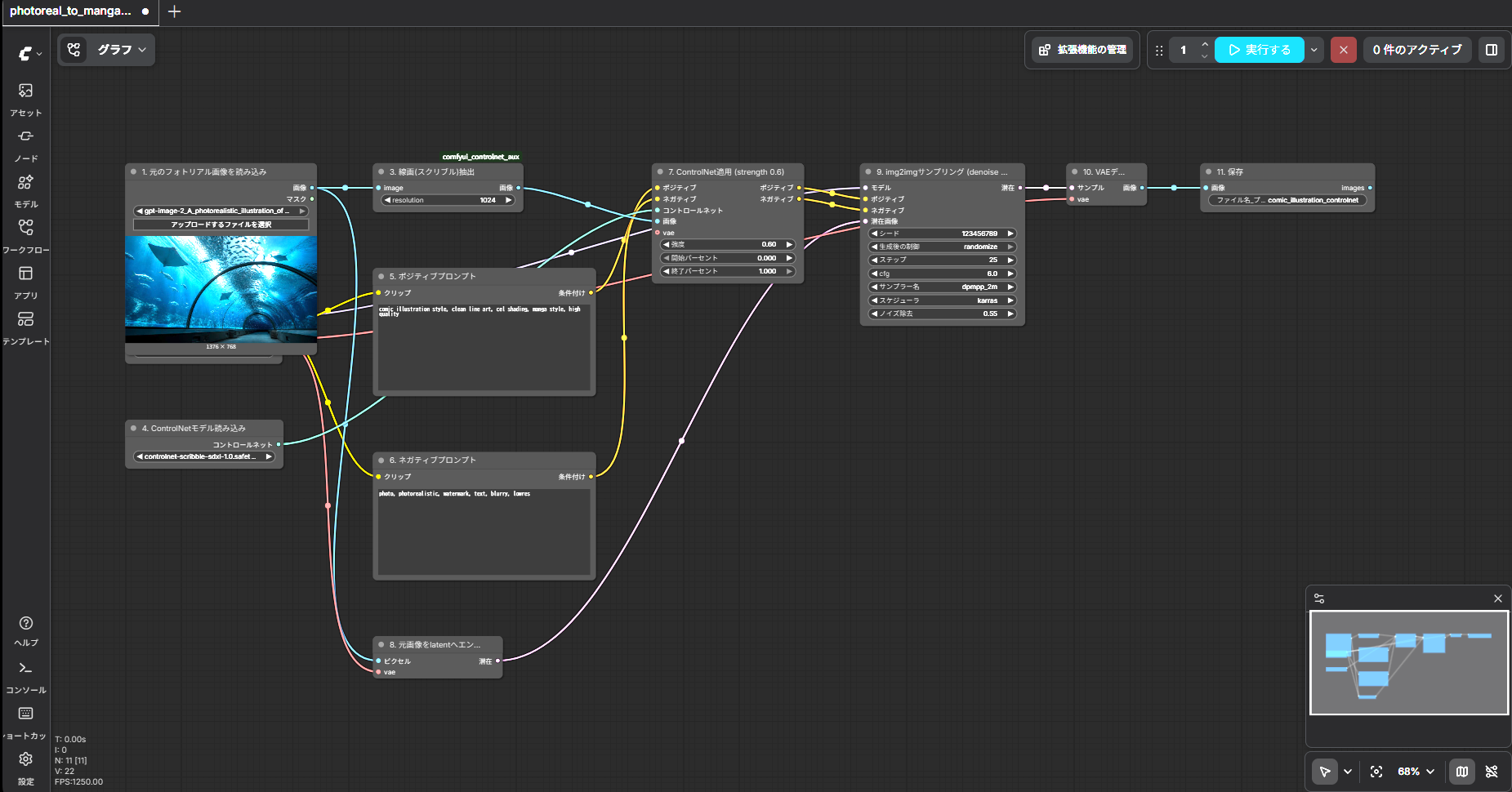The width and height of the screenshot is (1512, 792).
Task: Open the randomize 生成後の制御 combo
Action: pyautogui.click(x=942, y=247)
